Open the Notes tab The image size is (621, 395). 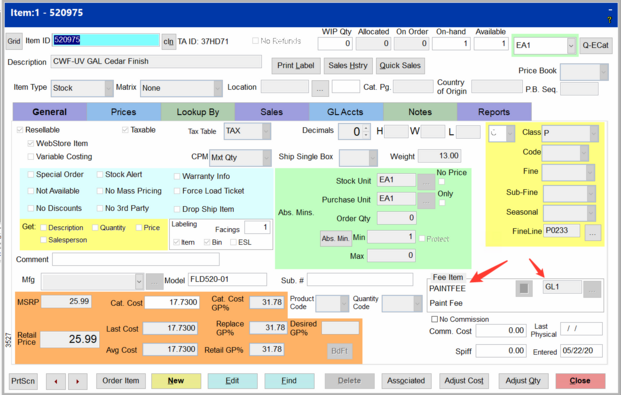pos(420,112)
